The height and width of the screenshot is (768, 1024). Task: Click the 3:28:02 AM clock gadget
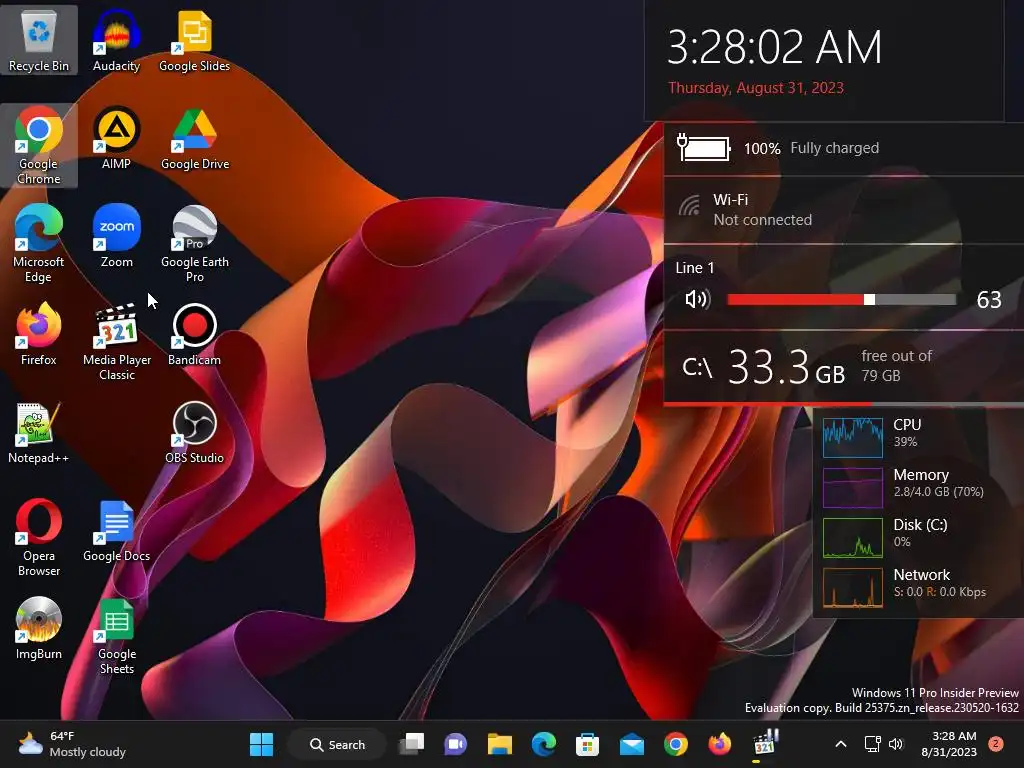pyautogui.click(x=775, y=47)
